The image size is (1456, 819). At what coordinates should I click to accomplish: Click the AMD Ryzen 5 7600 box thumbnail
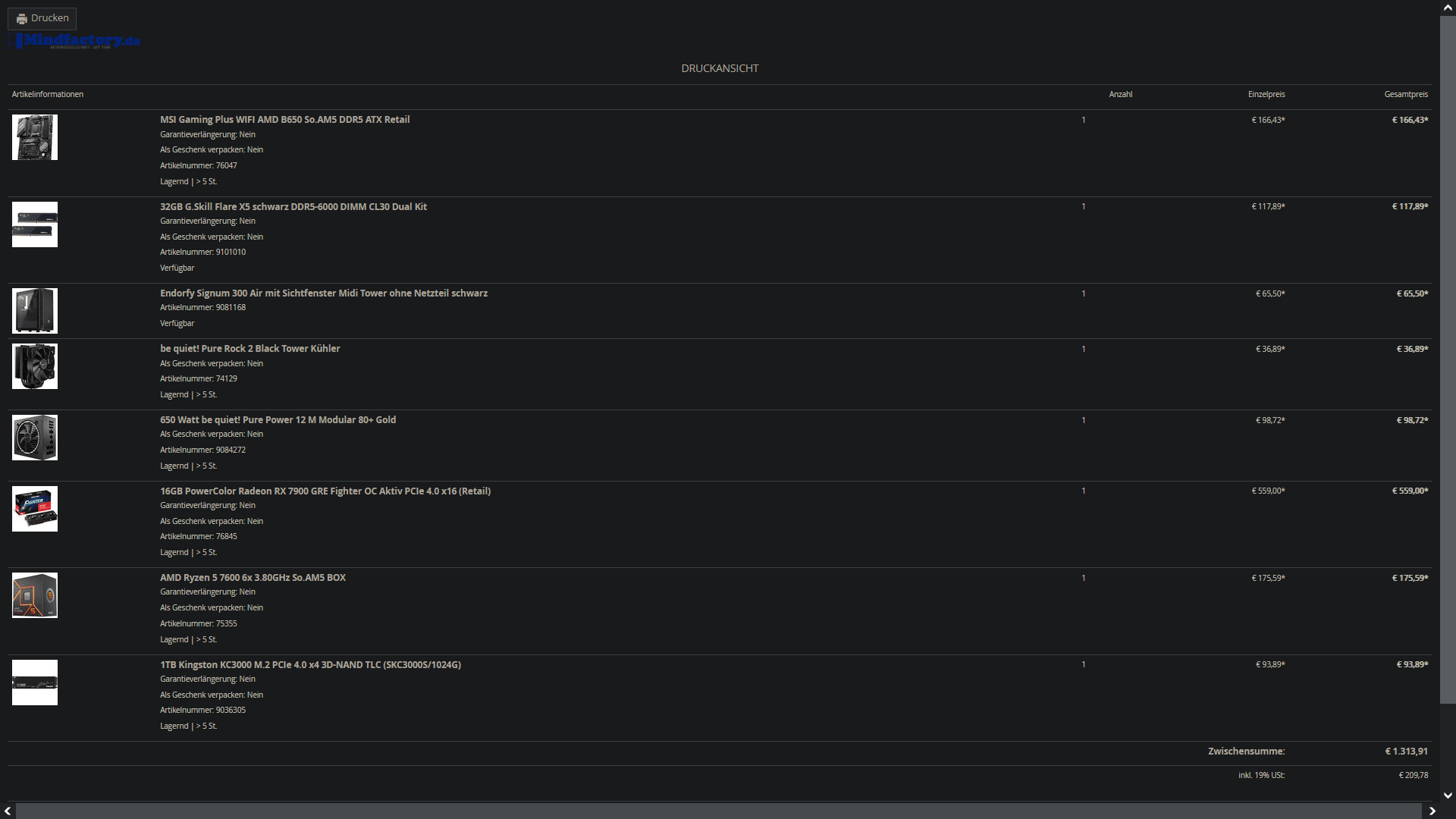35,595
